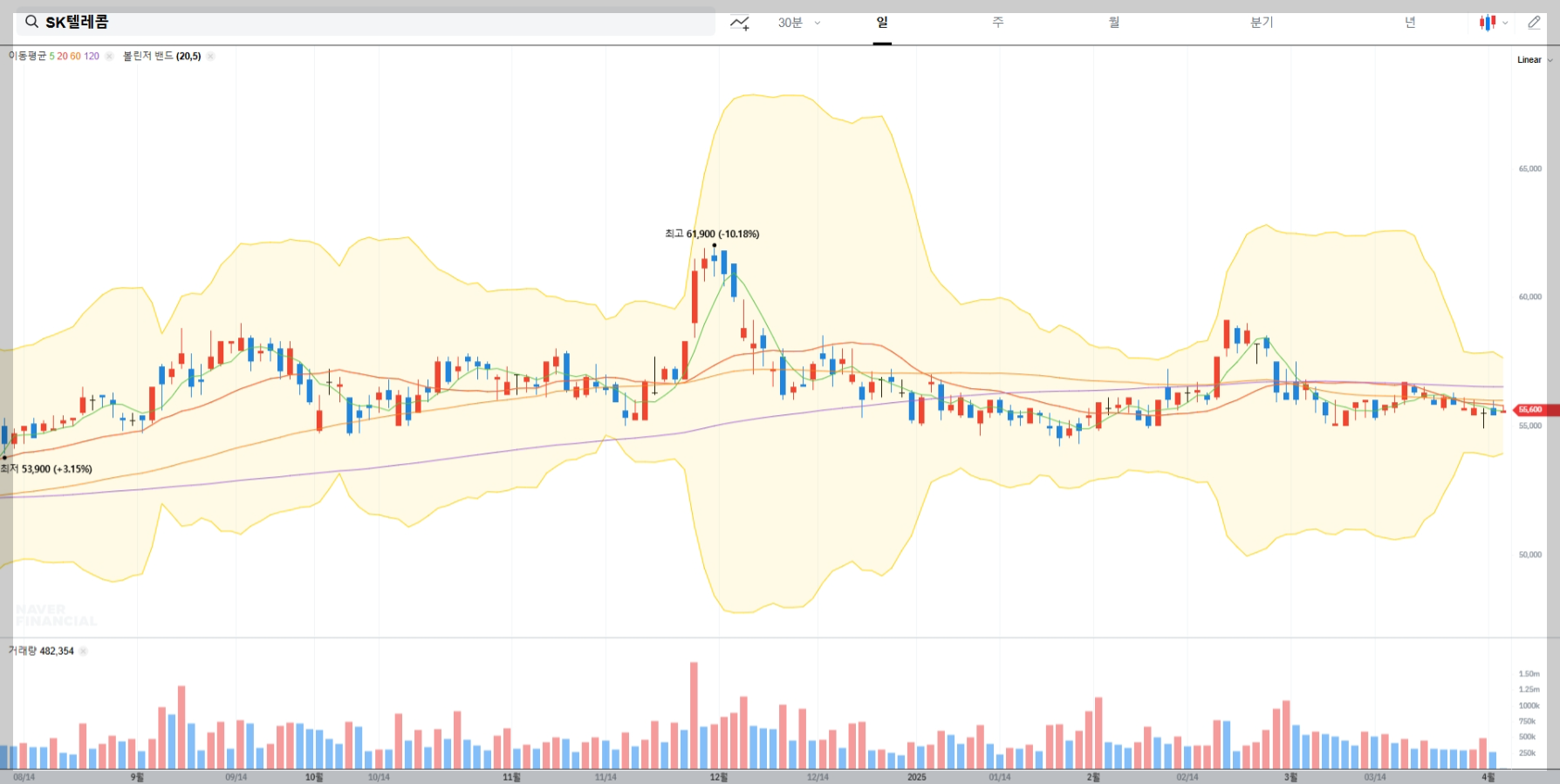Click the 12/14 date axis label
Viewport: 1560px width, 784px height.
818,777
